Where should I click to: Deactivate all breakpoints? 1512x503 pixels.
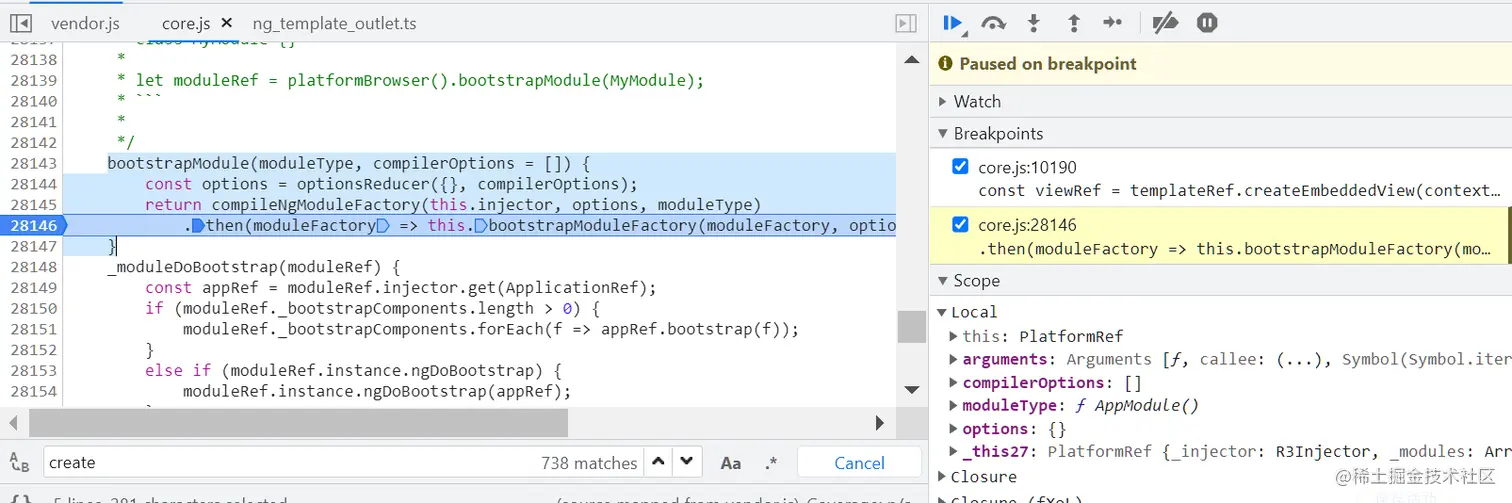[1165, 22]
